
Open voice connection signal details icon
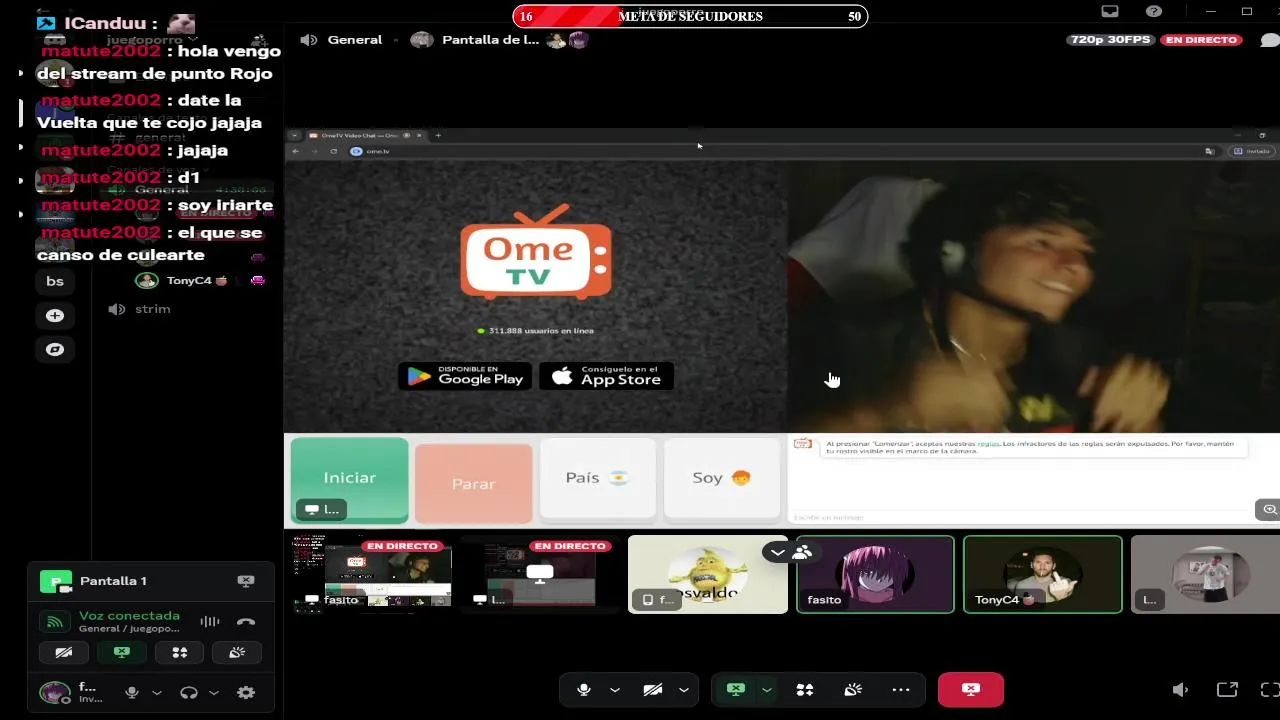click(55, 622)
